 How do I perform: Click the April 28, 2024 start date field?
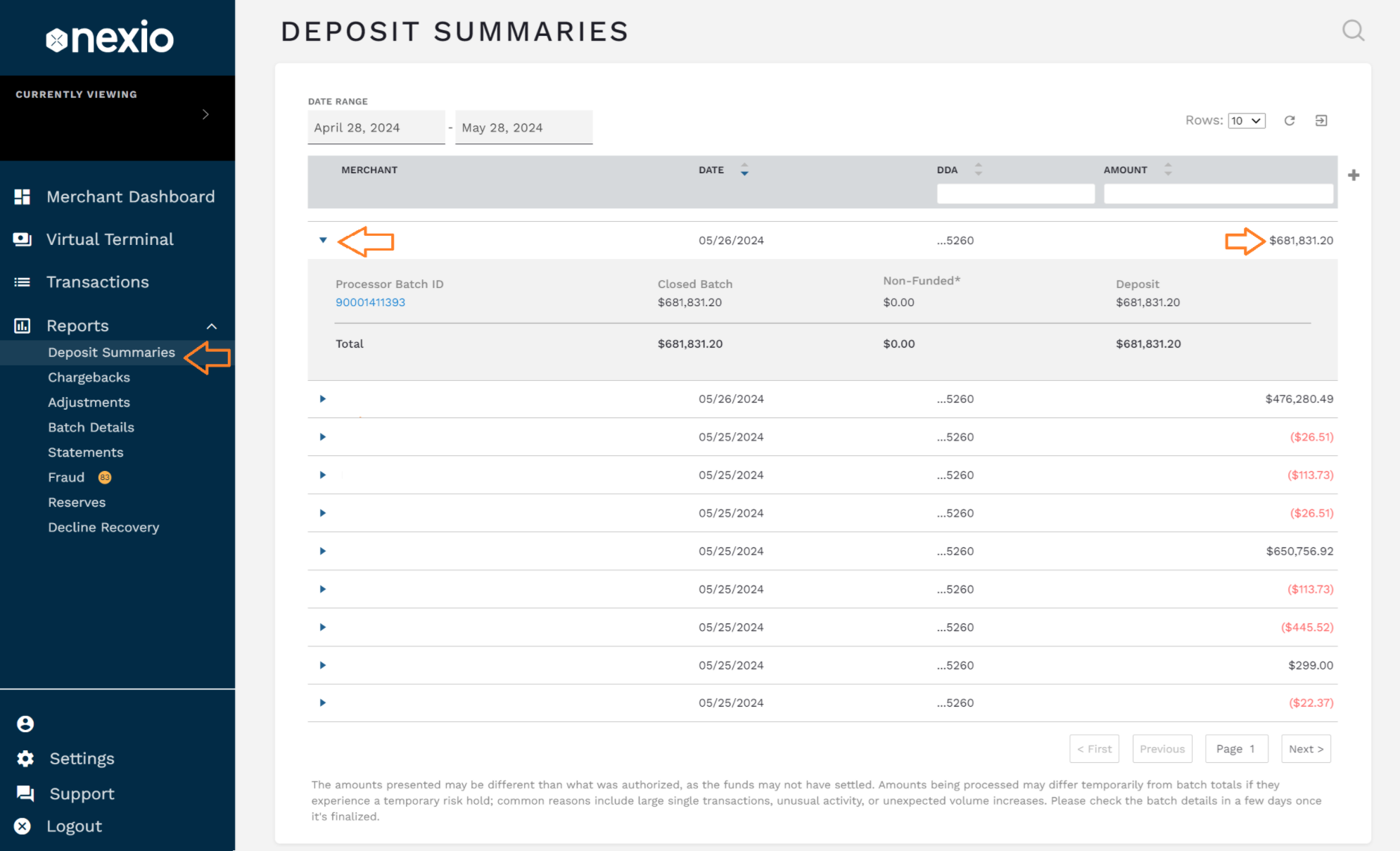pyautogui.click(x=376, y=127)
